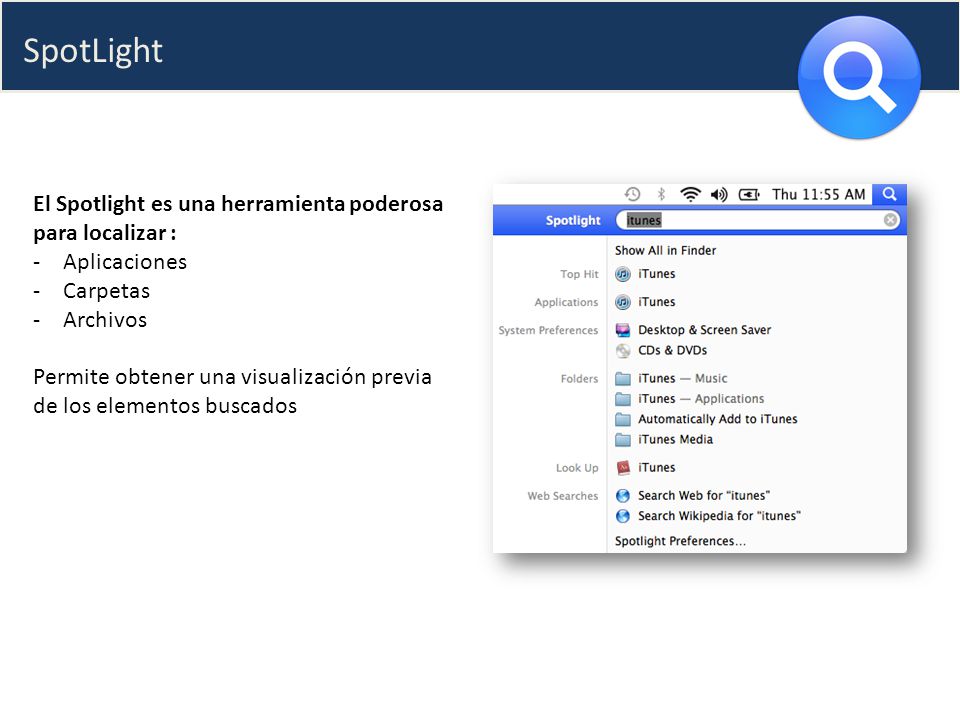The width and height of the screenshot is (960, 720).
Task: Click folder icon beside iTunes — Music
Action: pyautogui.click(x=623, y=378)
